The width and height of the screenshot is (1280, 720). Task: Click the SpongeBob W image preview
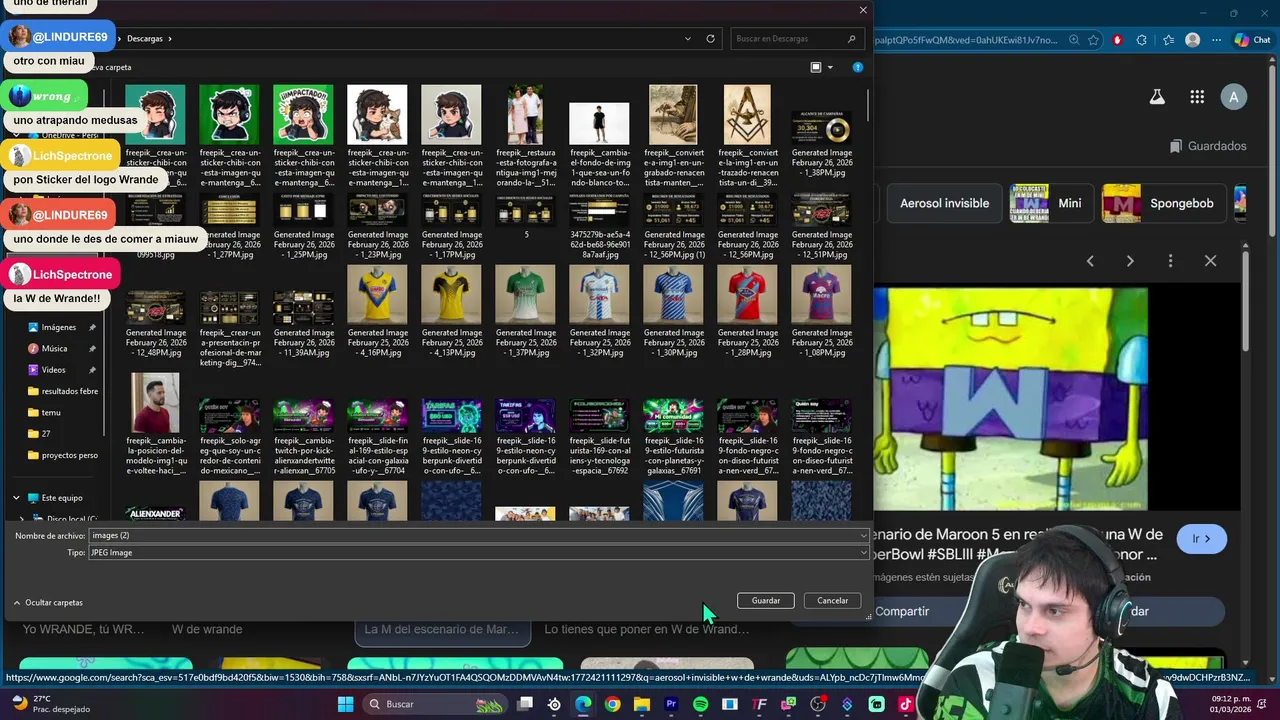[1011, 398]
